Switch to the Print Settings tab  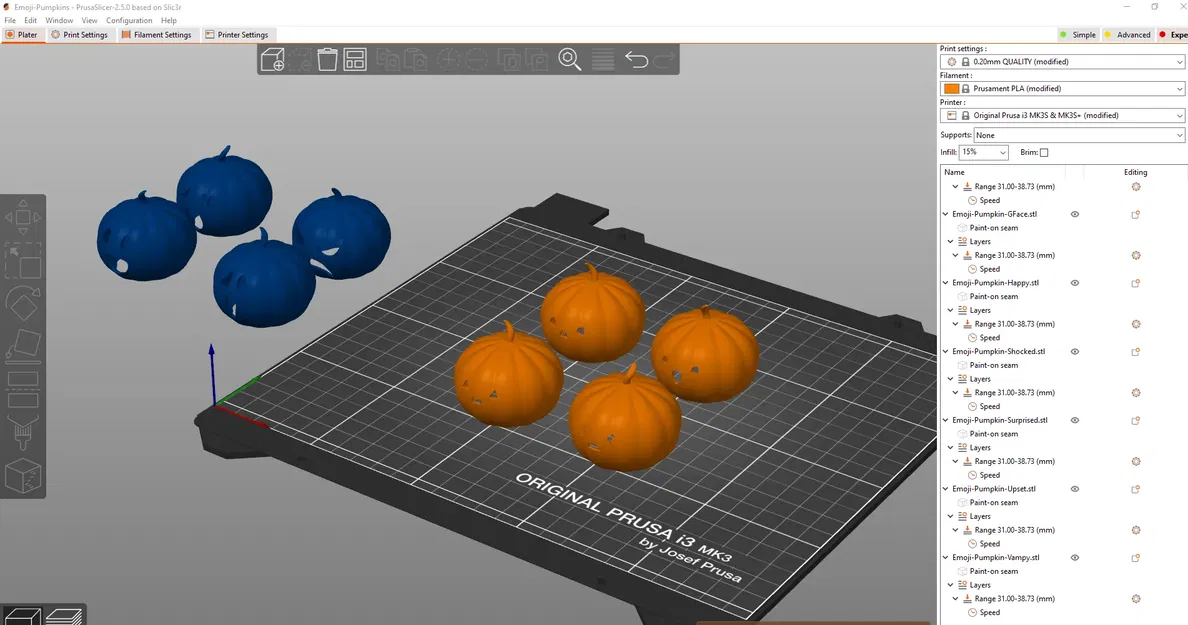click(x=80, y=35)
